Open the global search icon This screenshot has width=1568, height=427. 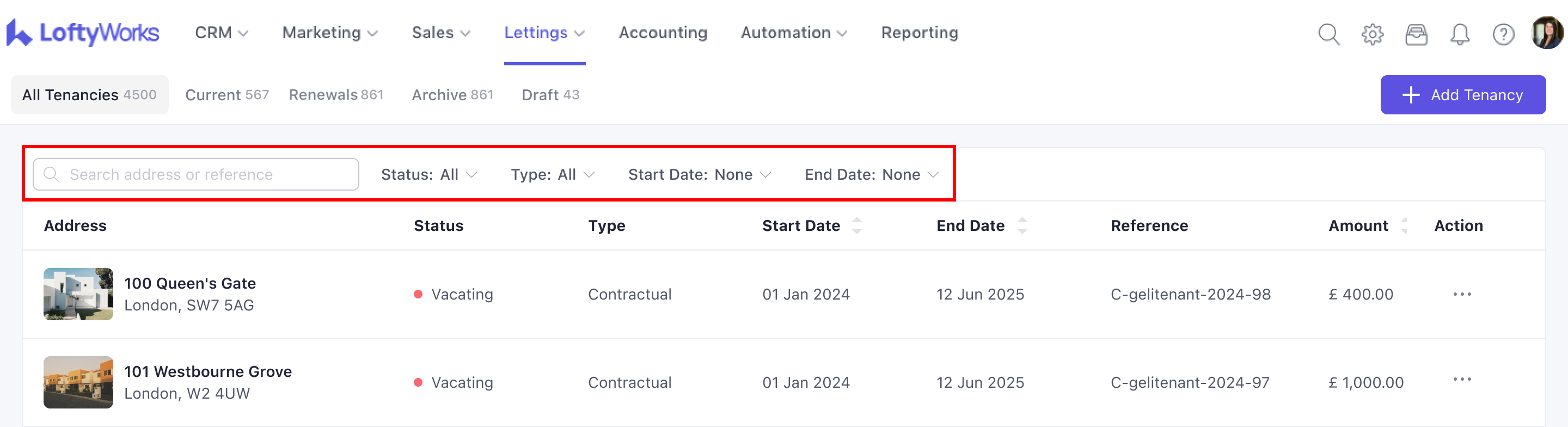(1328, 34)
